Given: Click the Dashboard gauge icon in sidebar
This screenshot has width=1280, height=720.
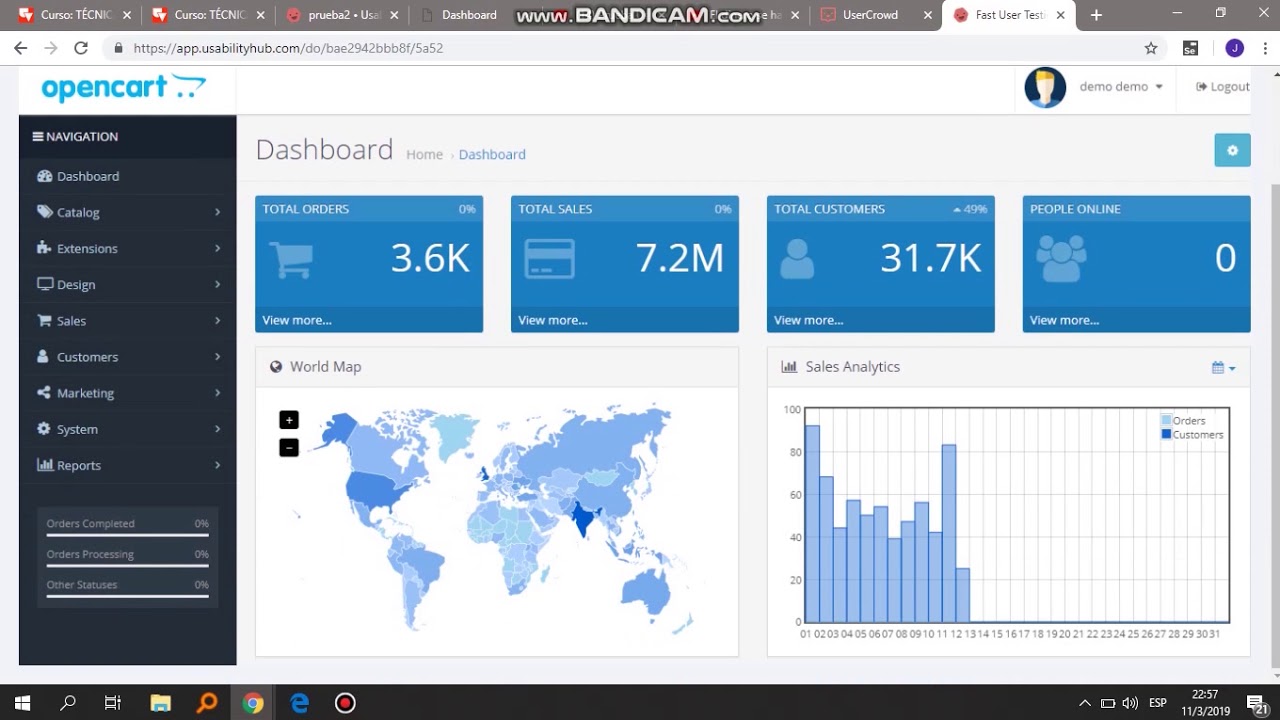Looking at the screenshot, I should pos(44,176).
